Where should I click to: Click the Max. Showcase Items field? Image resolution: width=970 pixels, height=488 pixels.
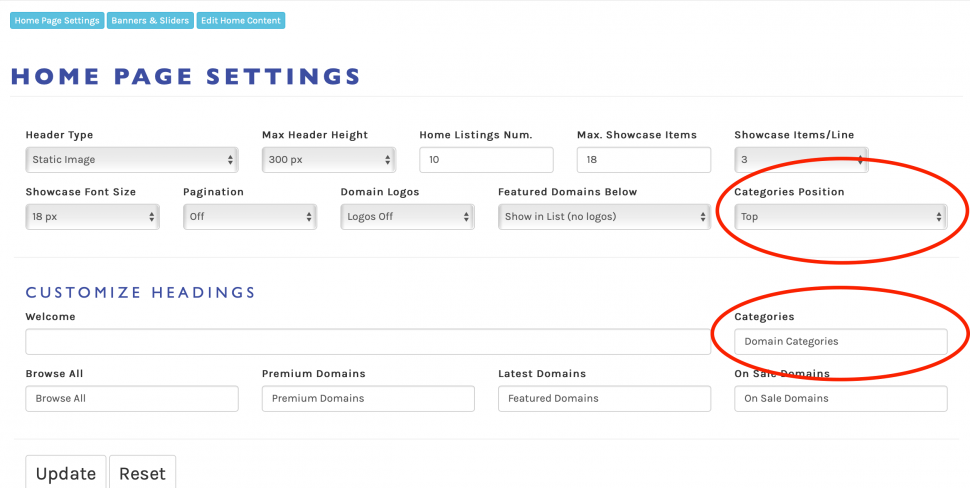[x=643, y=160]
